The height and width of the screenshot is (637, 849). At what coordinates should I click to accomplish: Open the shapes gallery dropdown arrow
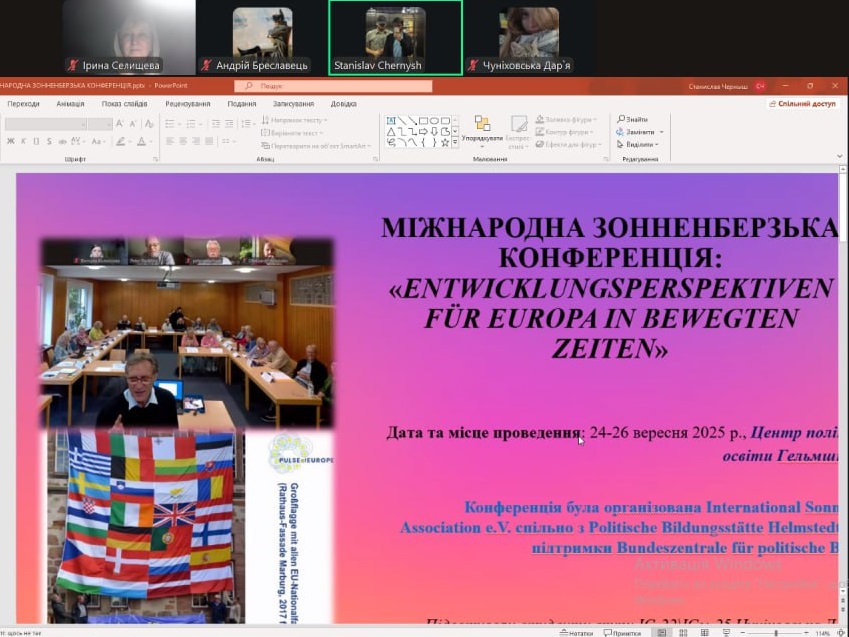coord(456,143)
